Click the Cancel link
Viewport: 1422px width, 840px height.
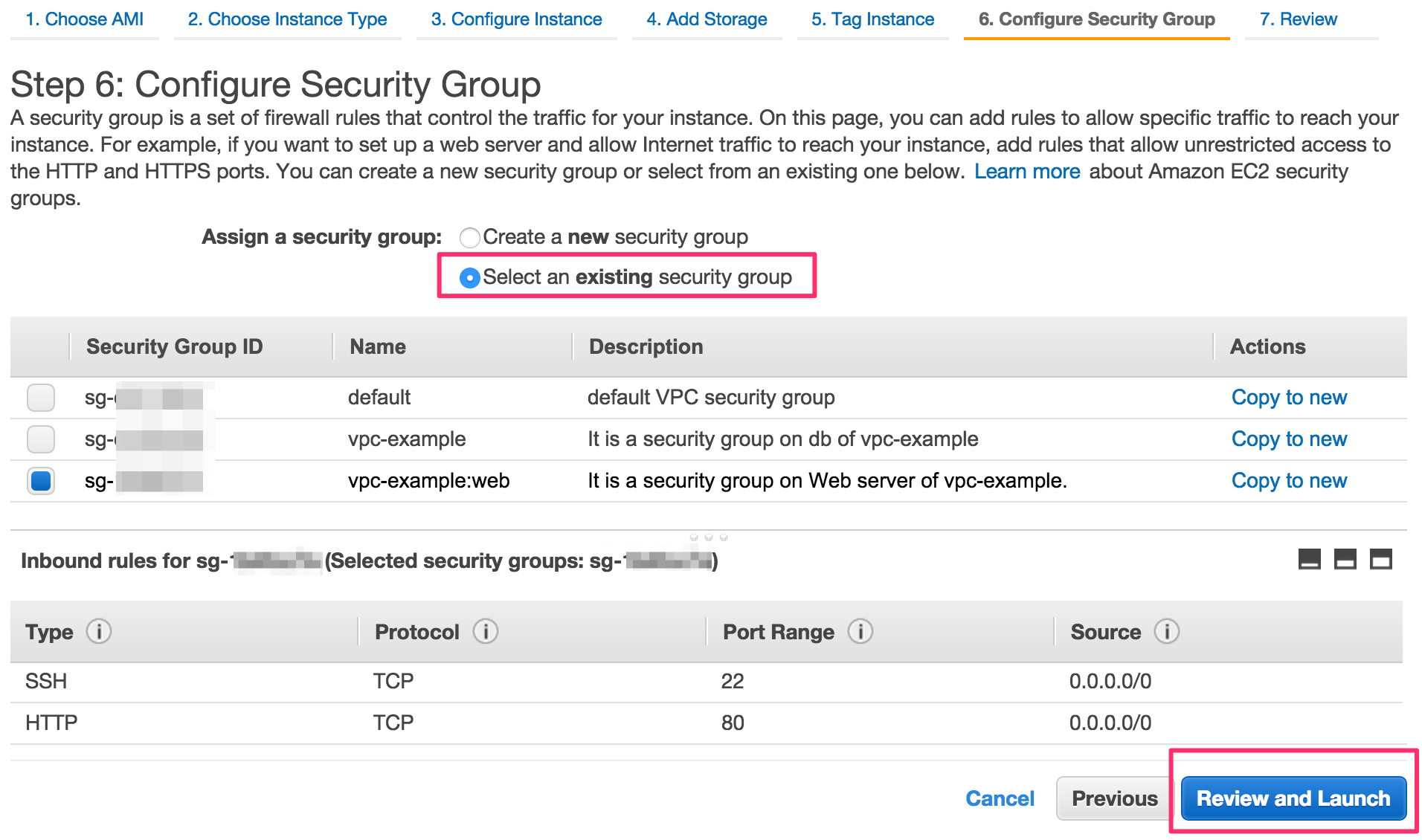tap(1000, 798)
